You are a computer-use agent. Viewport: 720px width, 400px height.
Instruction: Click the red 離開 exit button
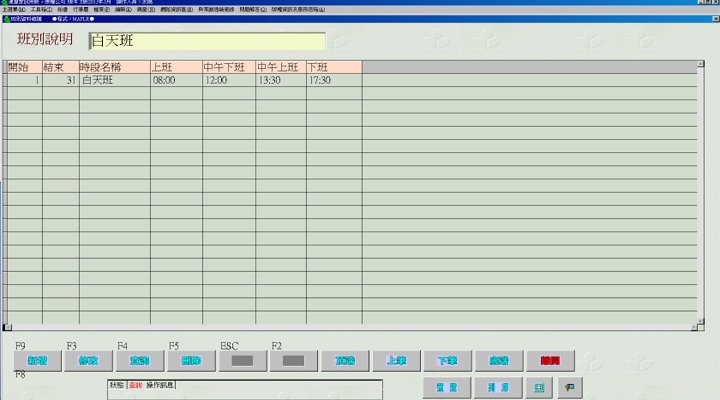[x=551, y=361]
